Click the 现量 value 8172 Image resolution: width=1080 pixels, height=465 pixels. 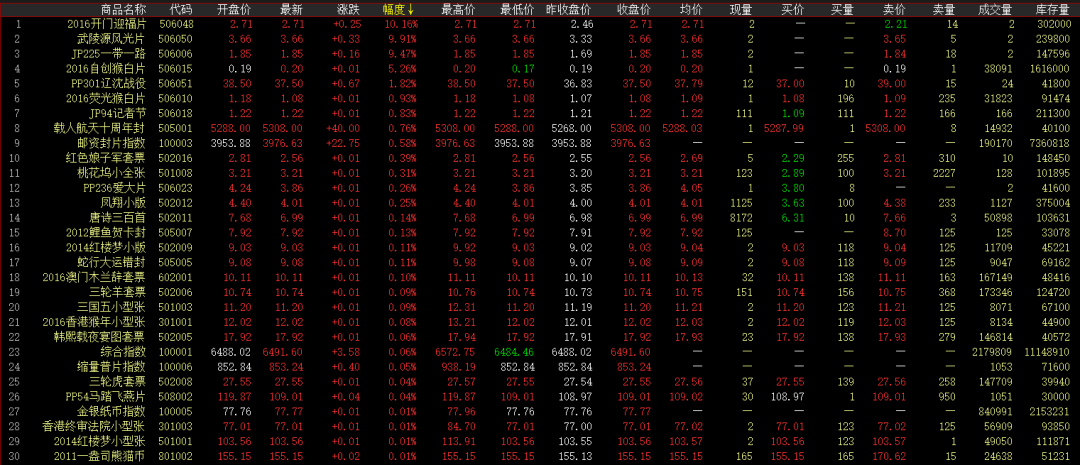(x=742, y=218)
